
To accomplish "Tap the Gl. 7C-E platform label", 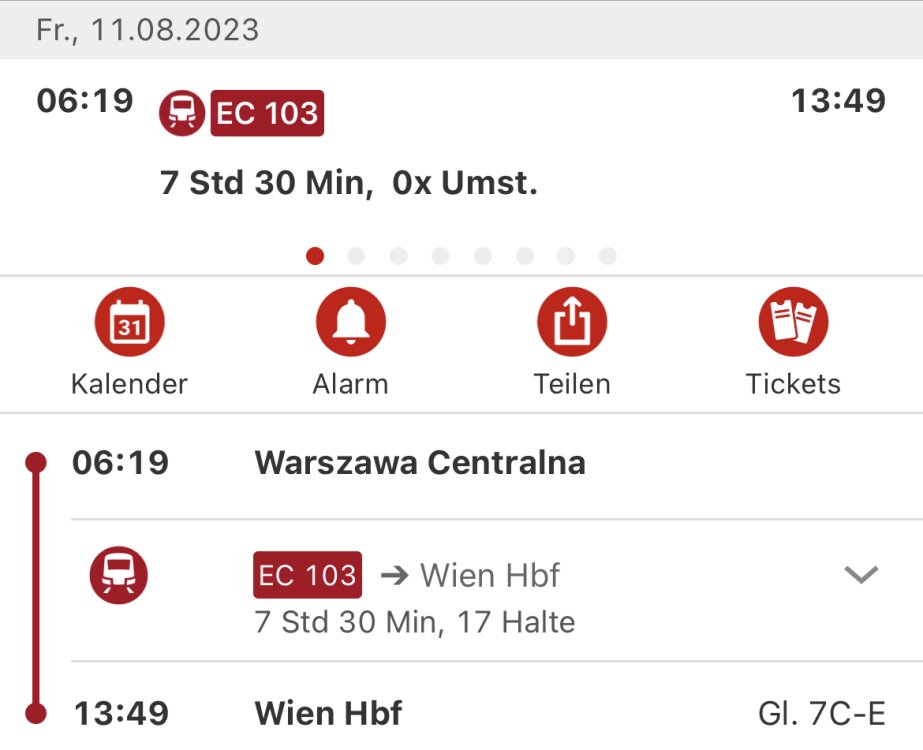I will pos(822,714).
